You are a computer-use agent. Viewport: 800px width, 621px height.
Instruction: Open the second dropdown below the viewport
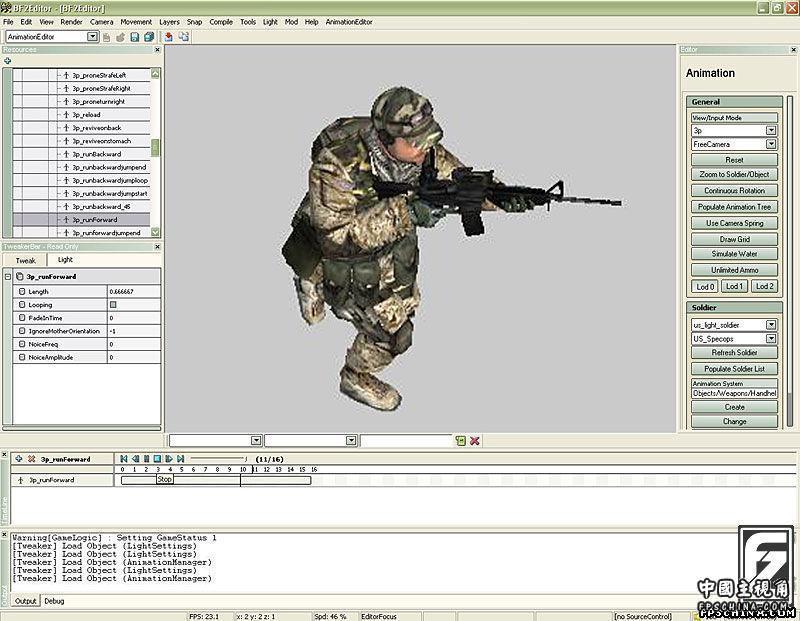tap(351, 440)
